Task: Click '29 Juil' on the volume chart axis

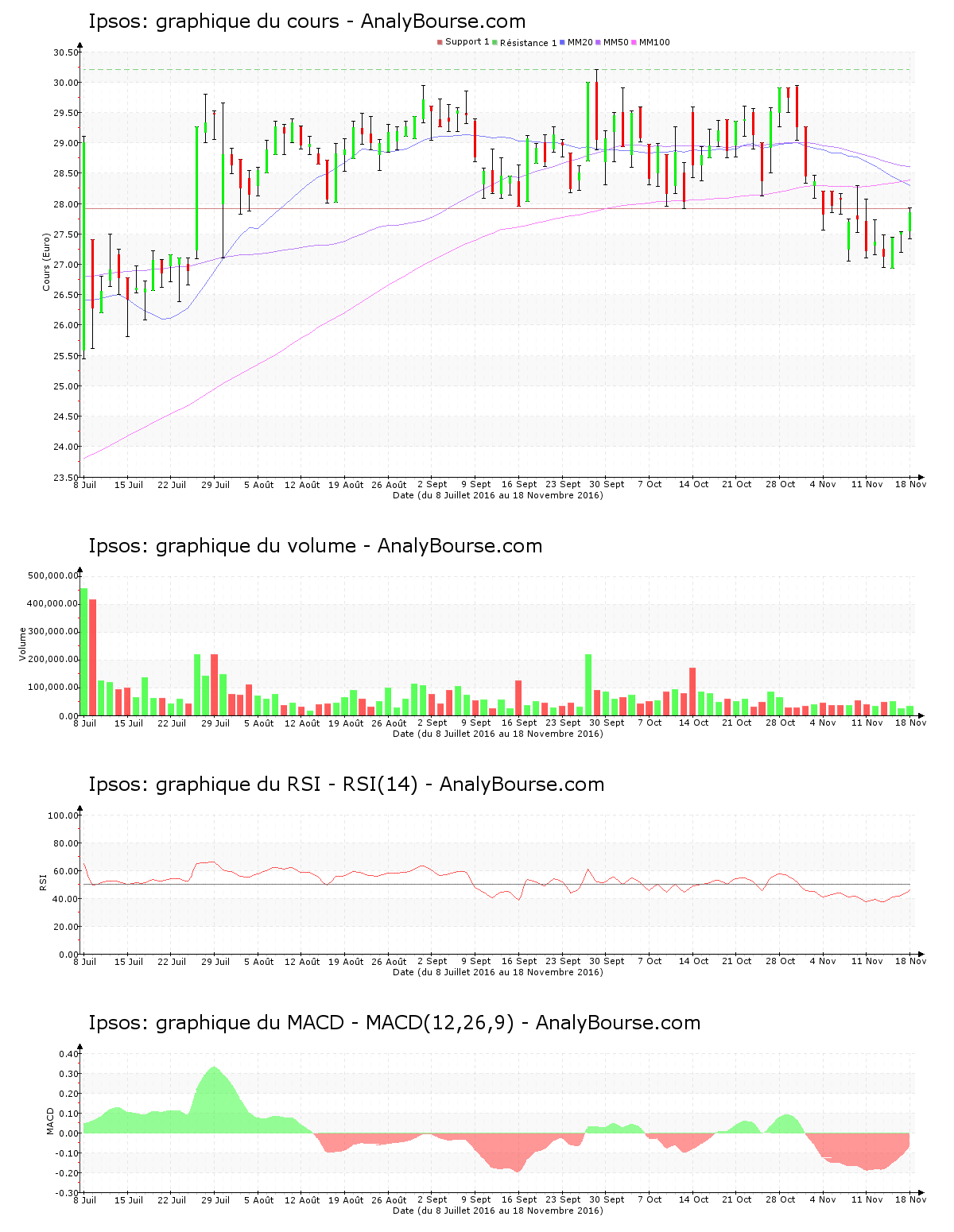Action: click(x=215, y=723)
